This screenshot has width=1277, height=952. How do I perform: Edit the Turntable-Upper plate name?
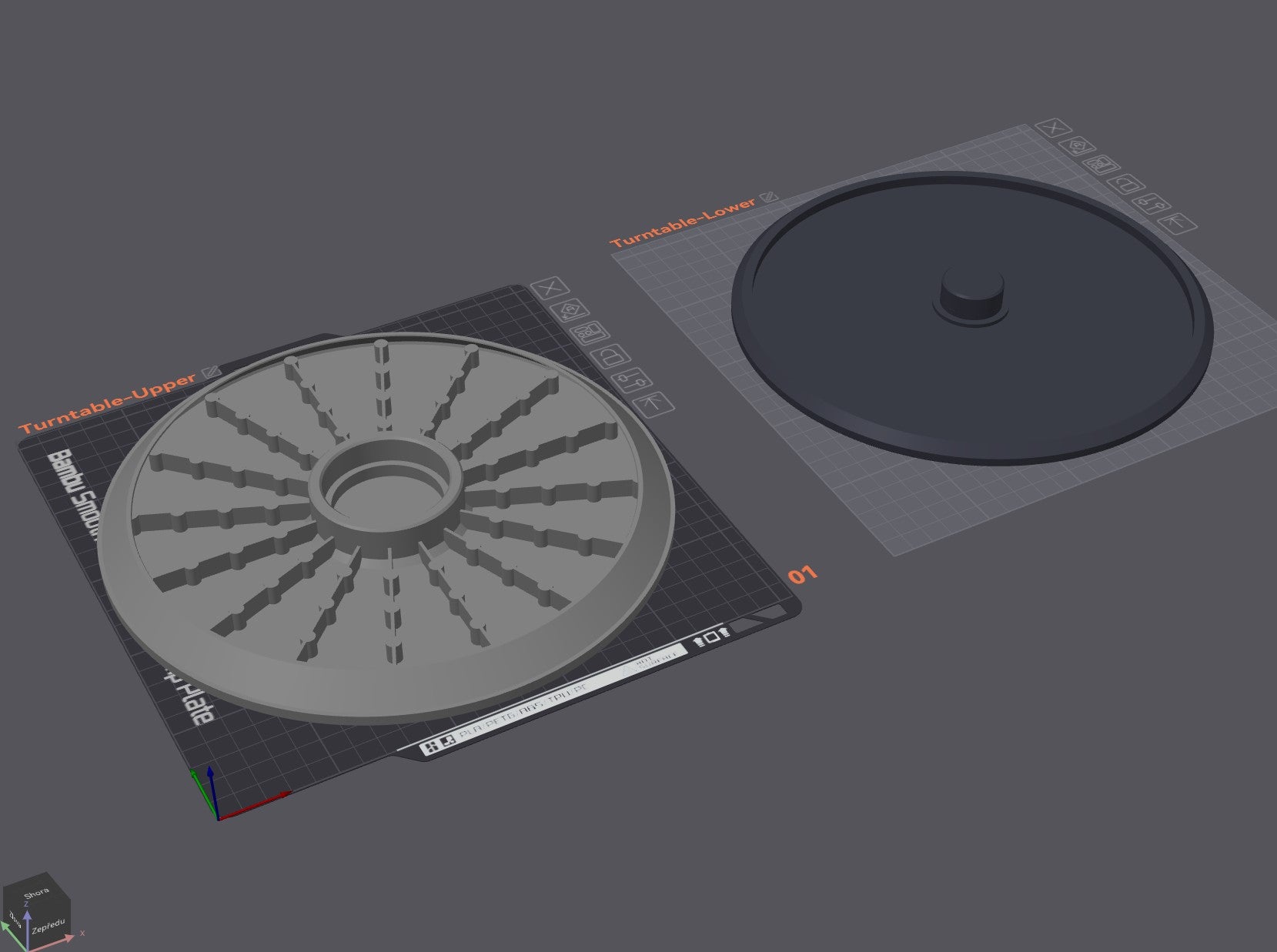pos(211,372)
